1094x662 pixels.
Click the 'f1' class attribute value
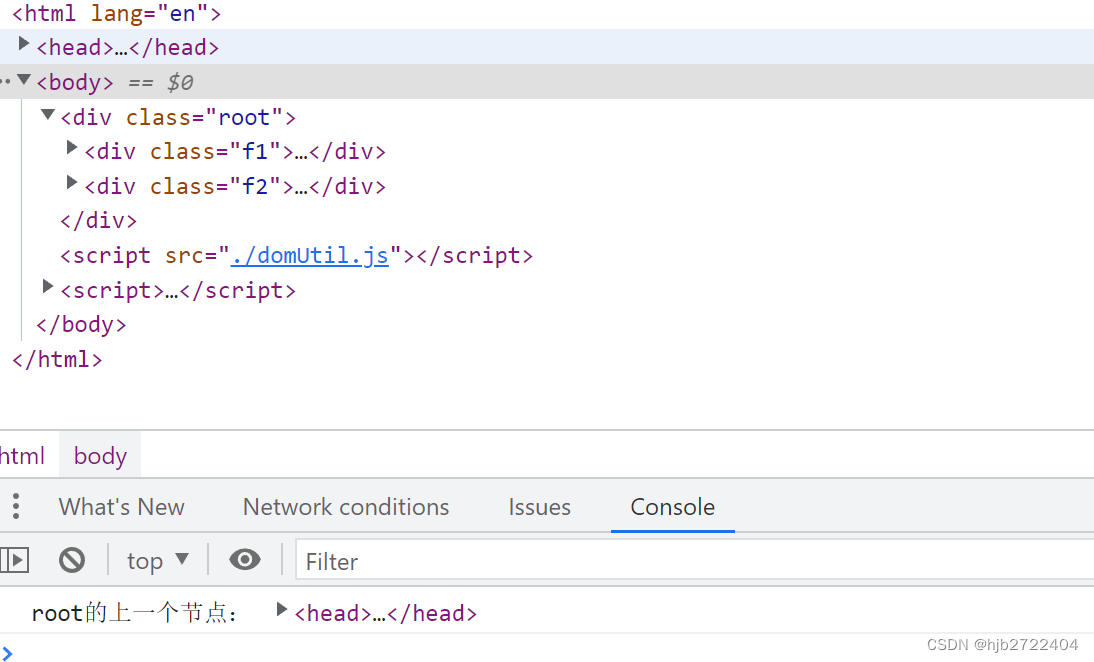pyautogui.click(x=255, y=151)
